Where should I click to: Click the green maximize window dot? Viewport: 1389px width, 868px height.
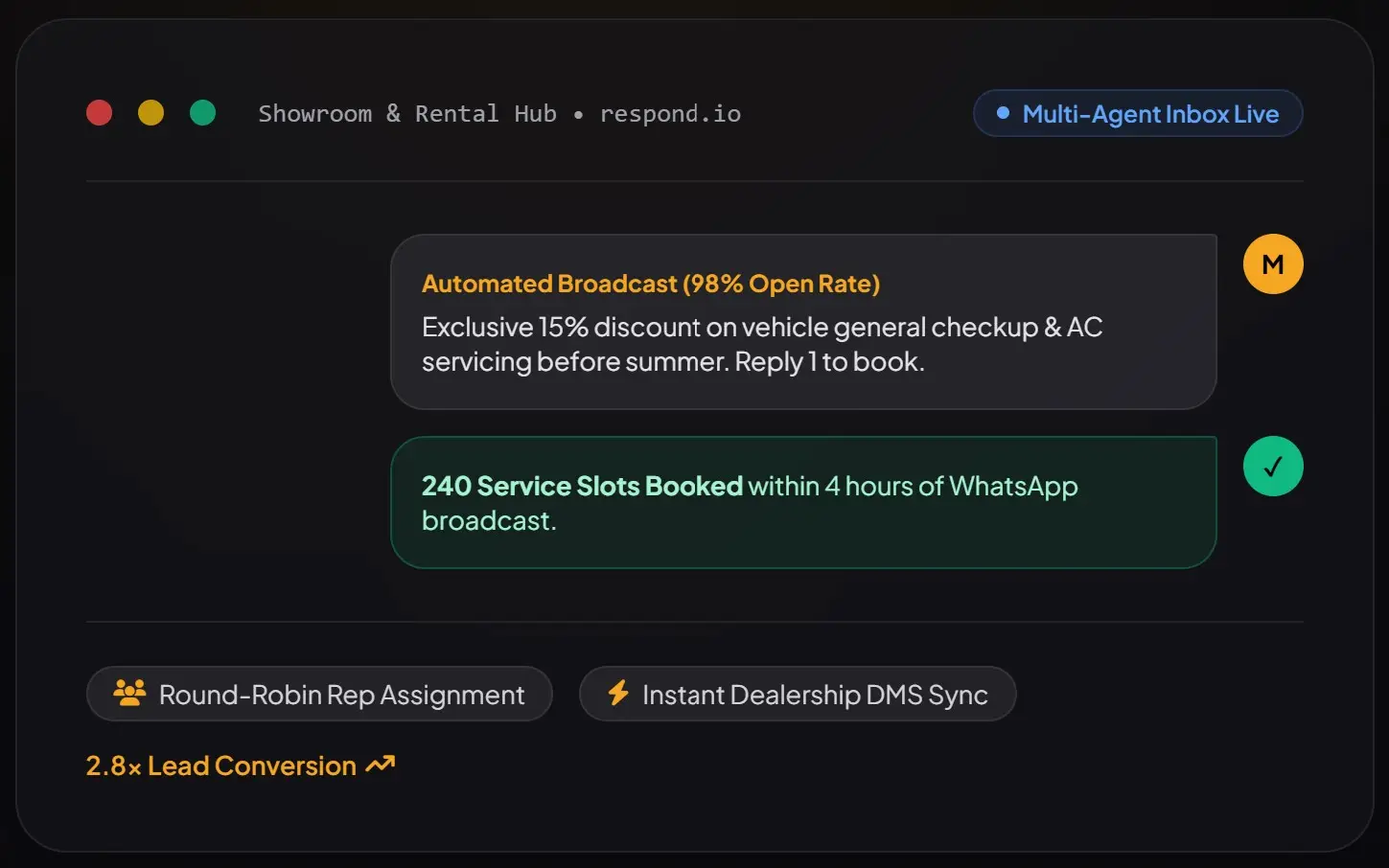pyautogui.click(x=203, y=113)
